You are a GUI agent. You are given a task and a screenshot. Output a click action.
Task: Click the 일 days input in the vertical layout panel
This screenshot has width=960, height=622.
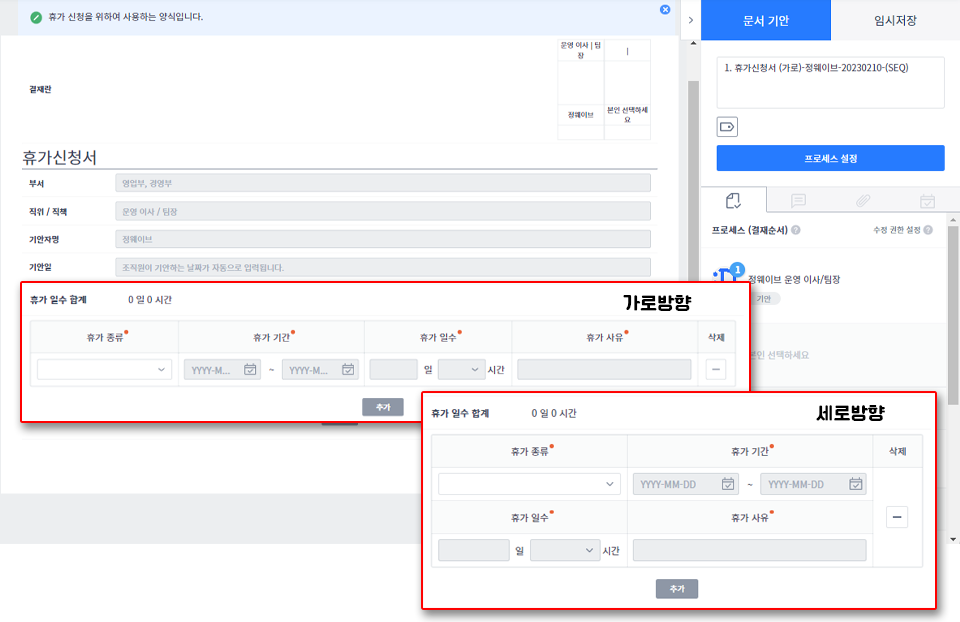point(474,550)
